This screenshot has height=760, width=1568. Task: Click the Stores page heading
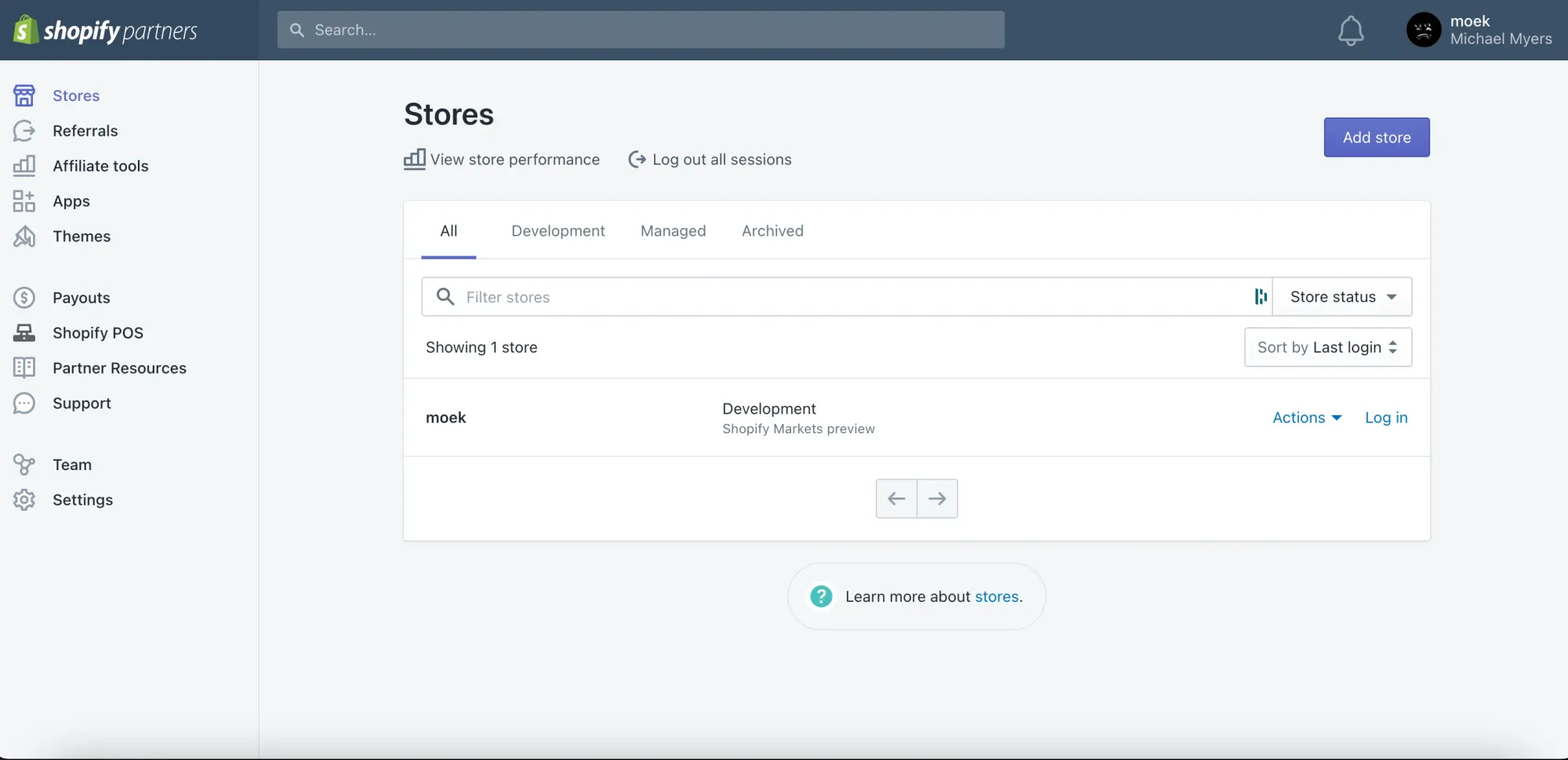point(449,114)
